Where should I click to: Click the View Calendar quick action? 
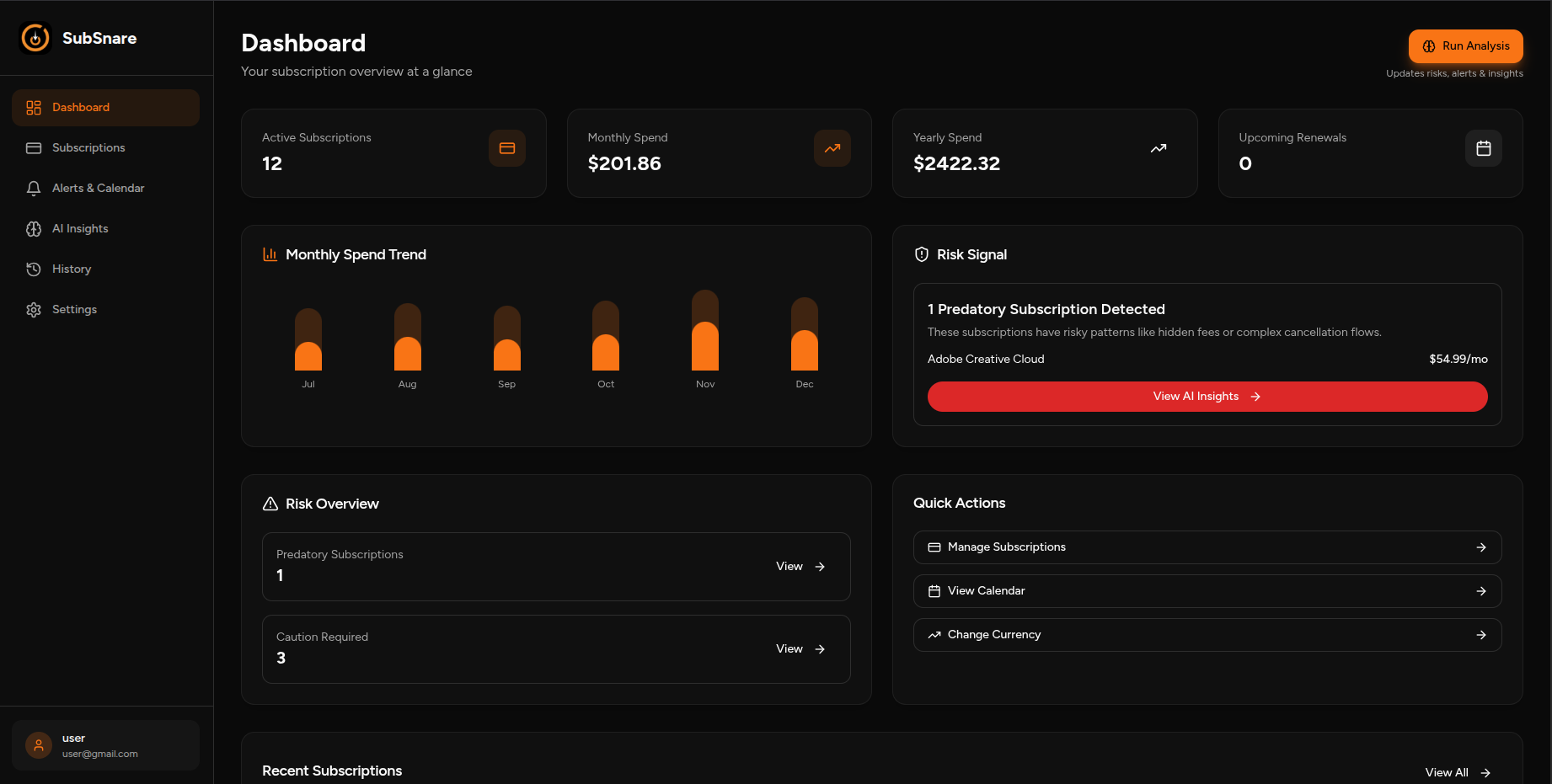click(x=1207, y=591)
